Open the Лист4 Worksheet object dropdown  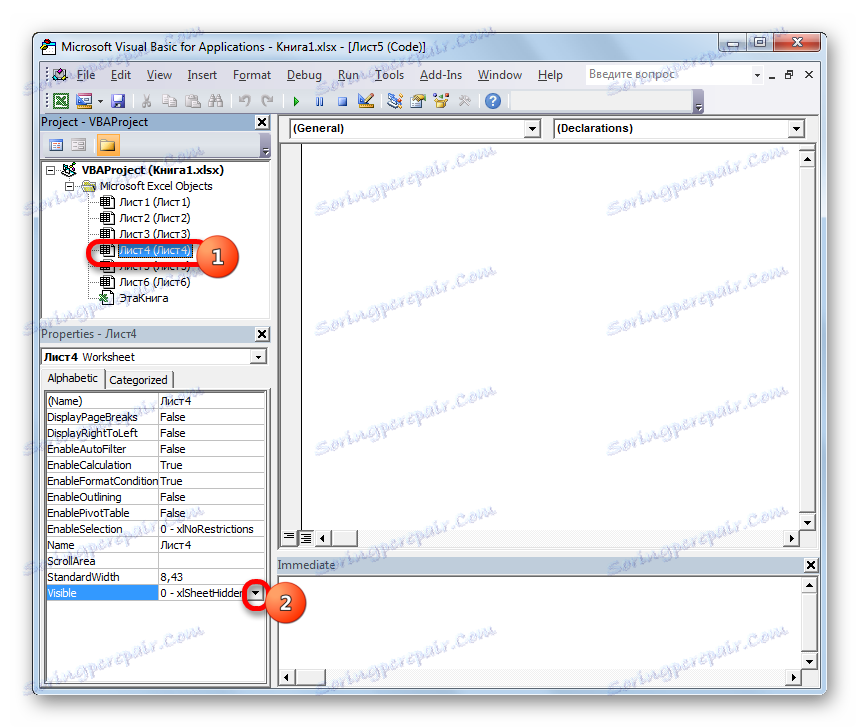pyautogui.click(x=258, y=357)
